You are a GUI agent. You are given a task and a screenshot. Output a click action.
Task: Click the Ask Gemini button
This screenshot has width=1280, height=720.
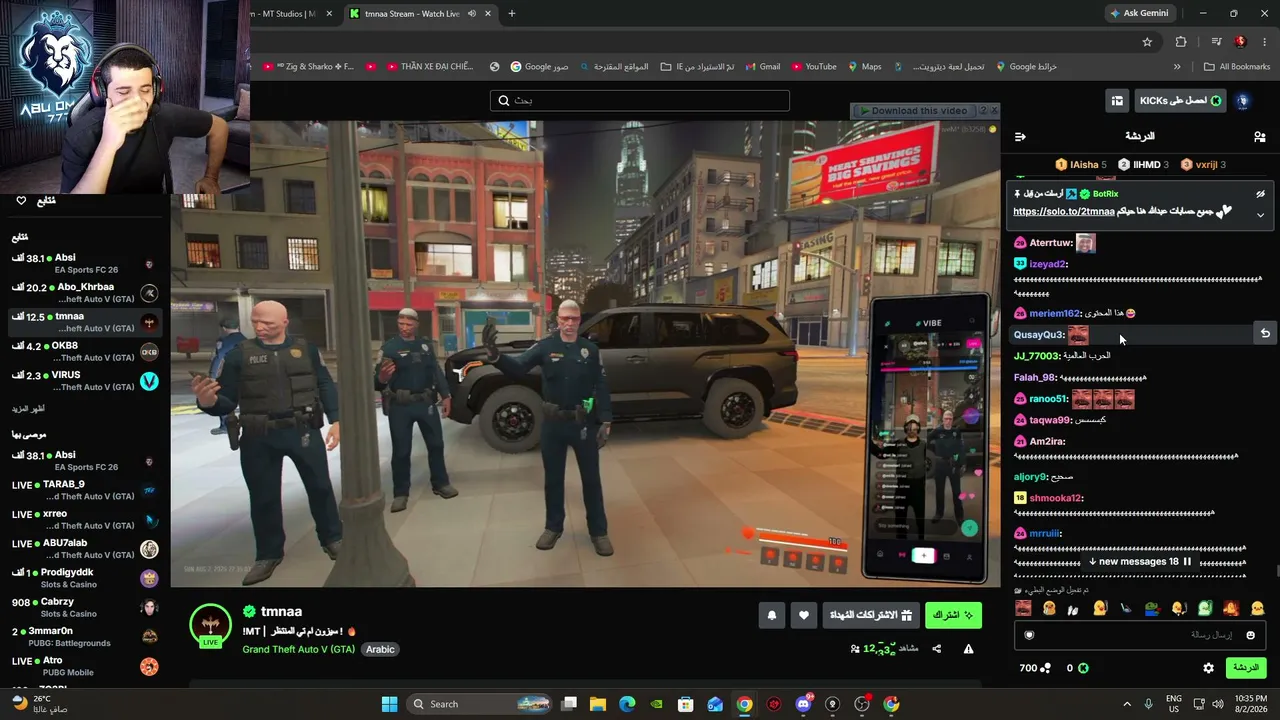tap(1139, 13)
